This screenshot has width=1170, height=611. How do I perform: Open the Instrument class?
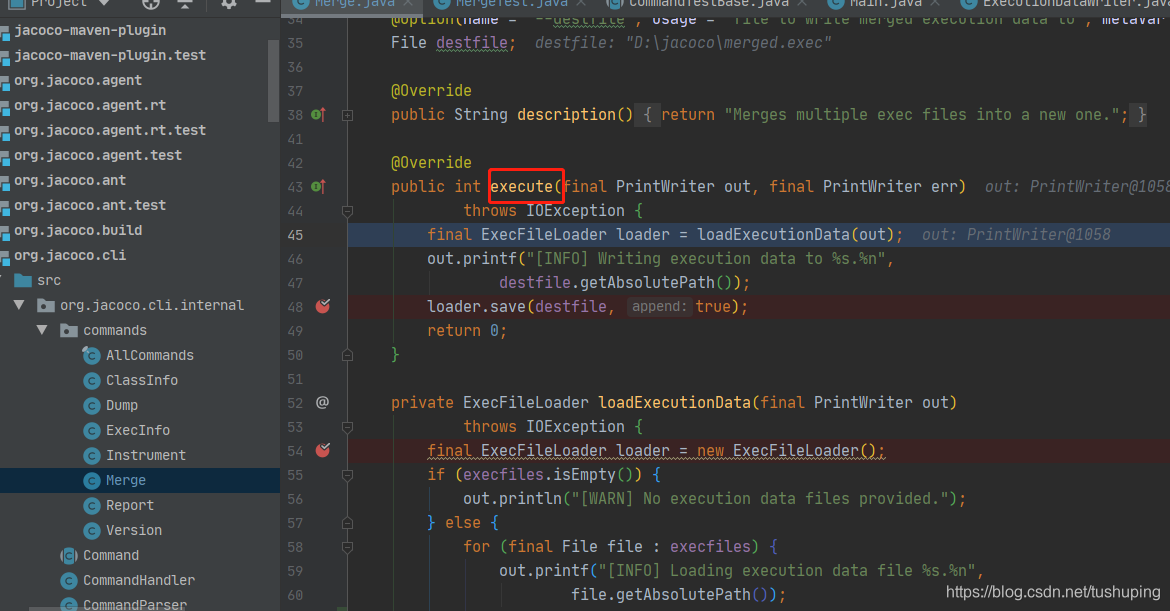(x=146, y=455)
